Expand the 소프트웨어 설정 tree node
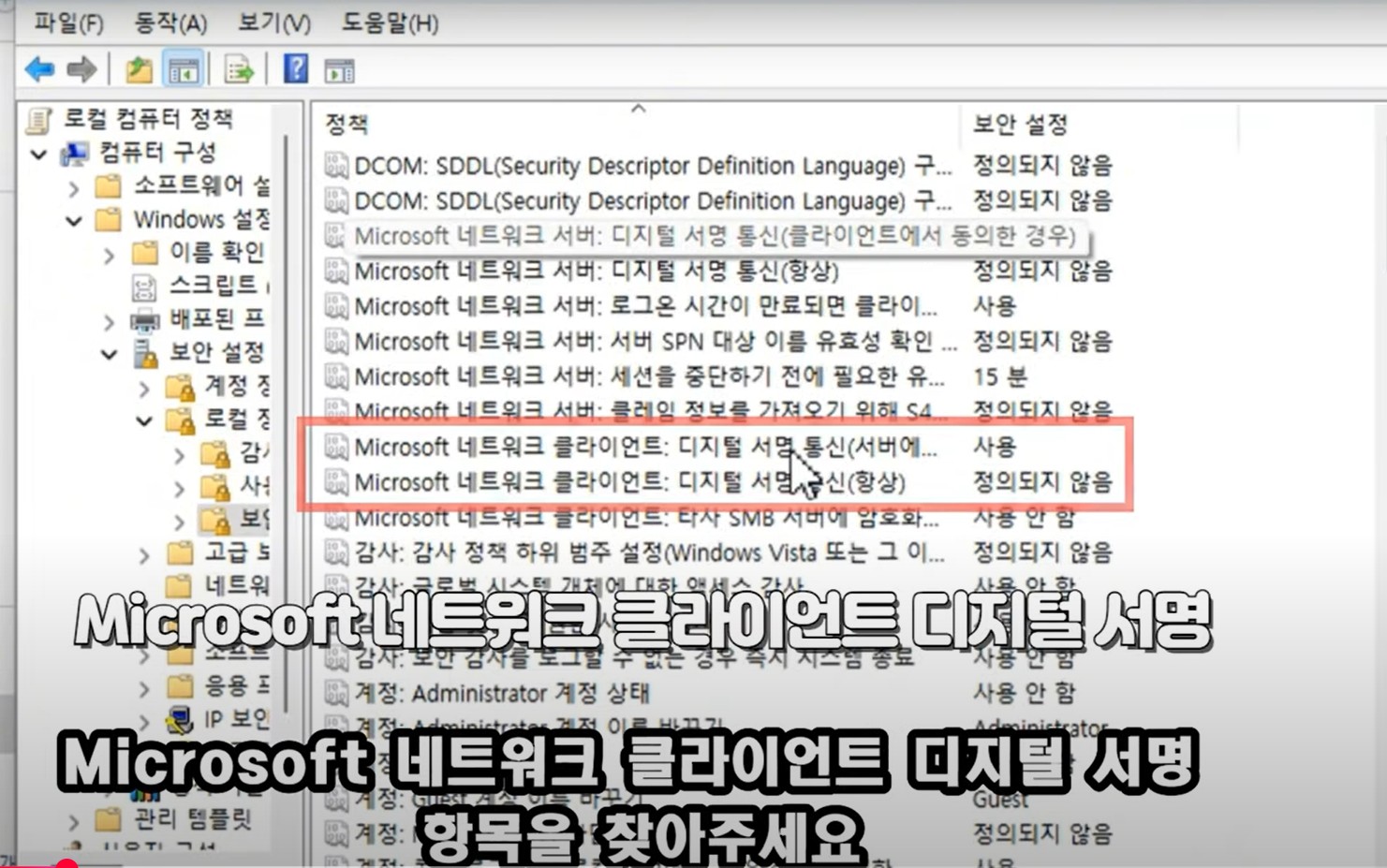 (74, 188)
